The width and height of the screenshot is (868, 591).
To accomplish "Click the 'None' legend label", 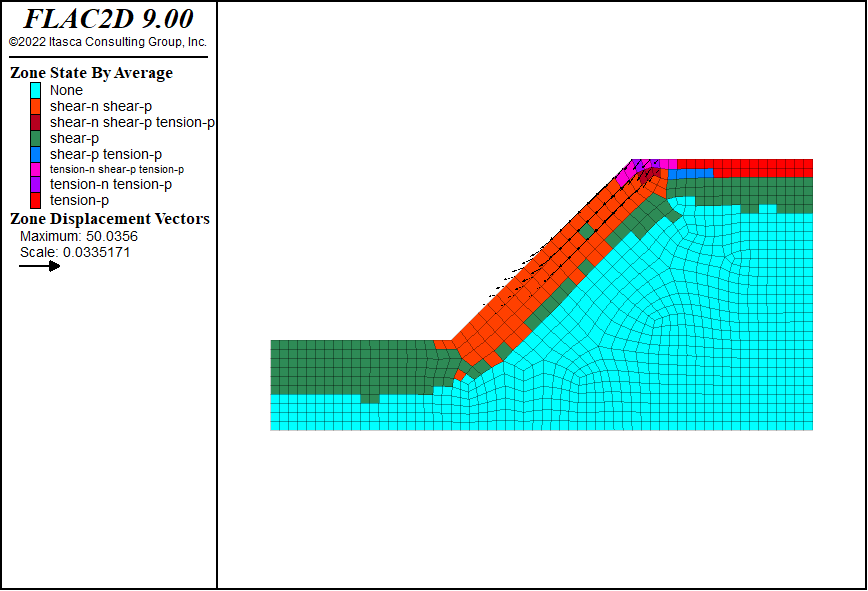I will (66, 90).
